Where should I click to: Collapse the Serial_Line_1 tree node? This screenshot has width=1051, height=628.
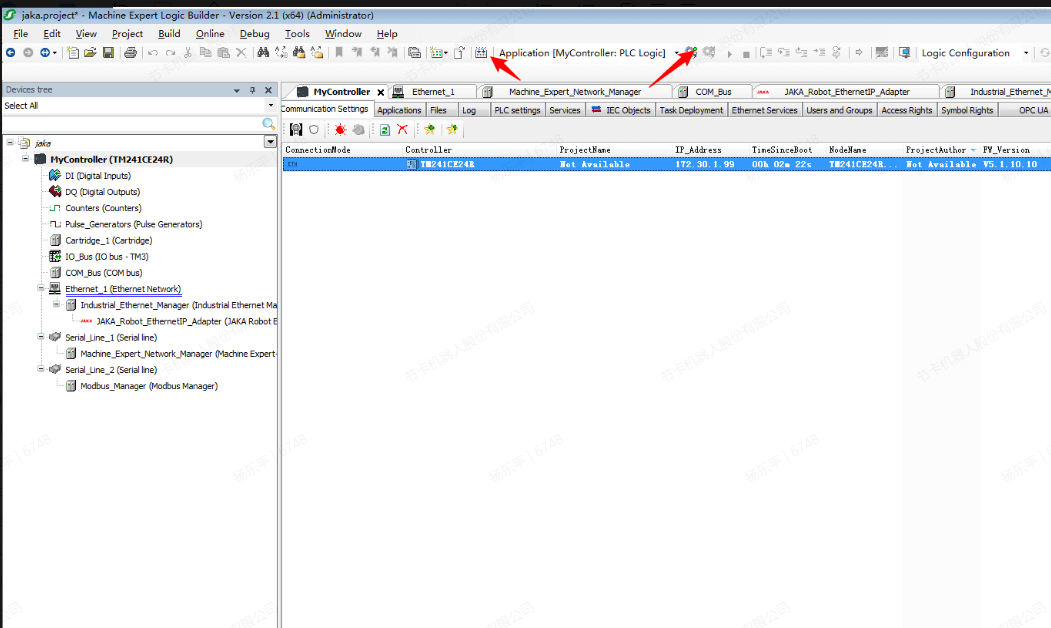point(41,337)
